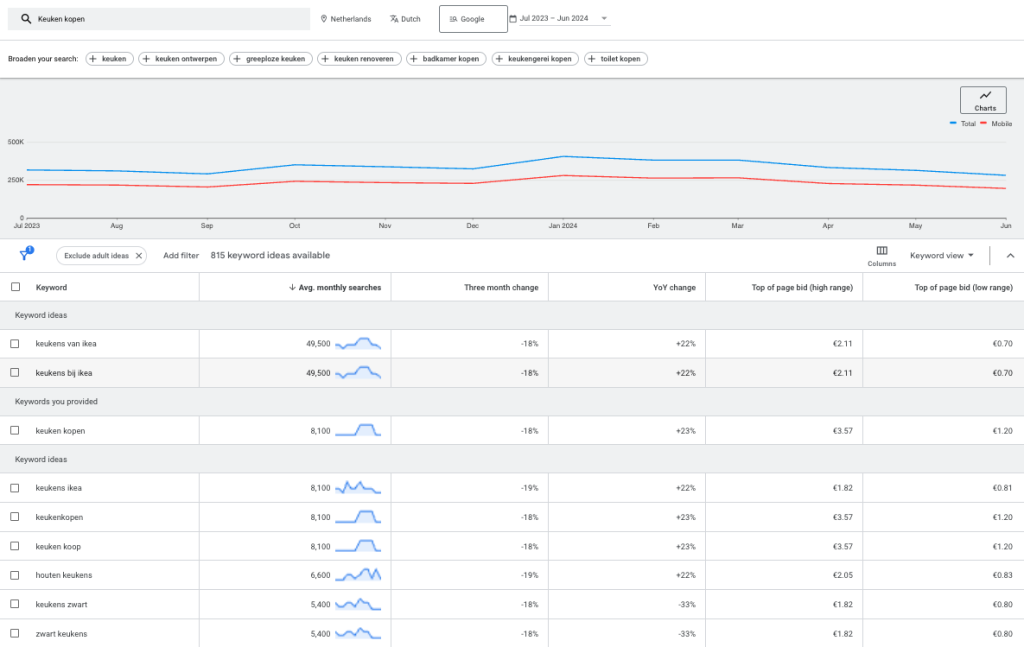1024x647 pixels.
Task: Click the '815 keyword ideas available' text
Action: [x=270, y=255]
